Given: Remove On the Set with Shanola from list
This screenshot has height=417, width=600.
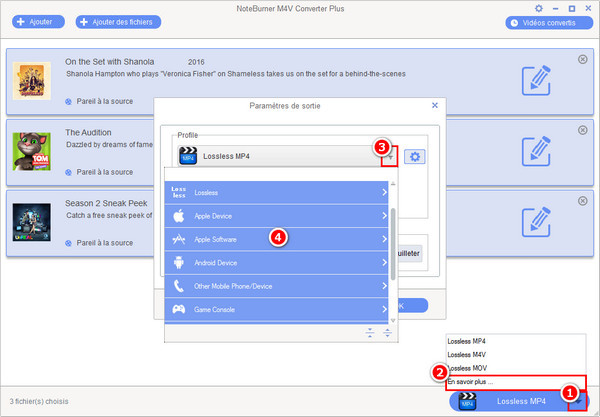Looking at the screenshot, I should [583, 60].
